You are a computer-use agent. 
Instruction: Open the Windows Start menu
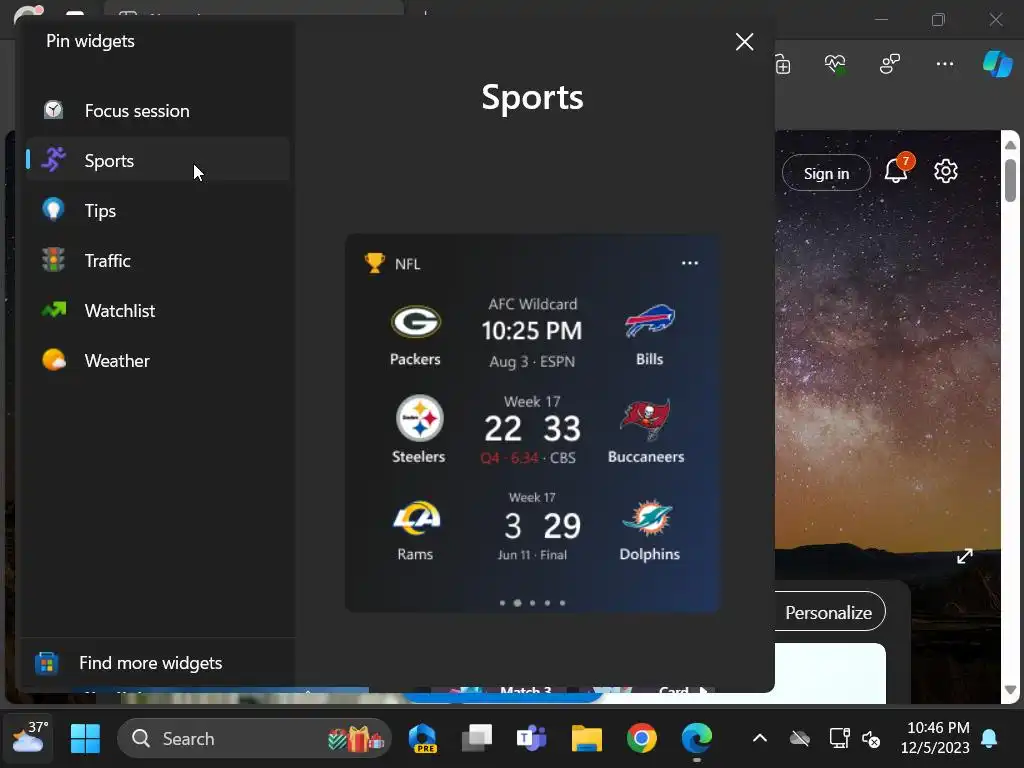point(85,739)
